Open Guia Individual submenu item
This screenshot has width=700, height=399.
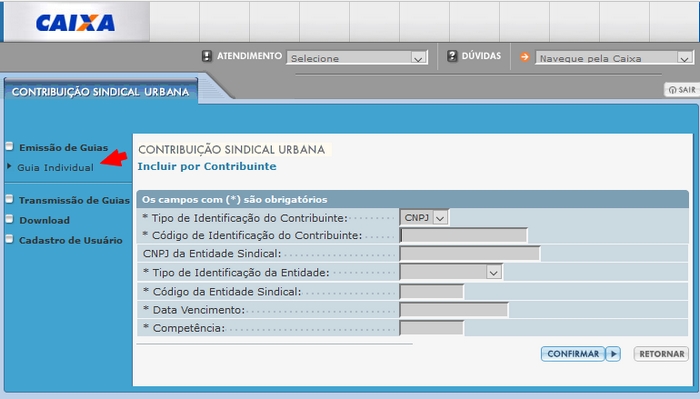point(55,168)
